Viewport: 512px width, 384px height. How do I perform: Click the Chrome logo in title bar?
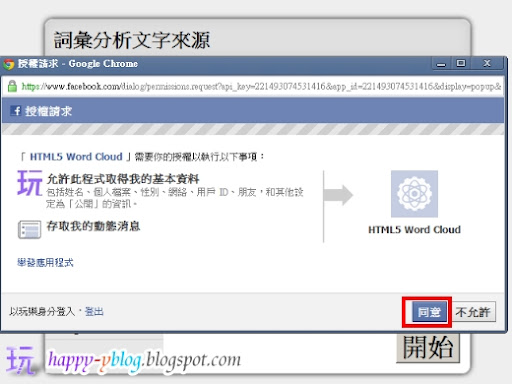[x=8, y=64]
